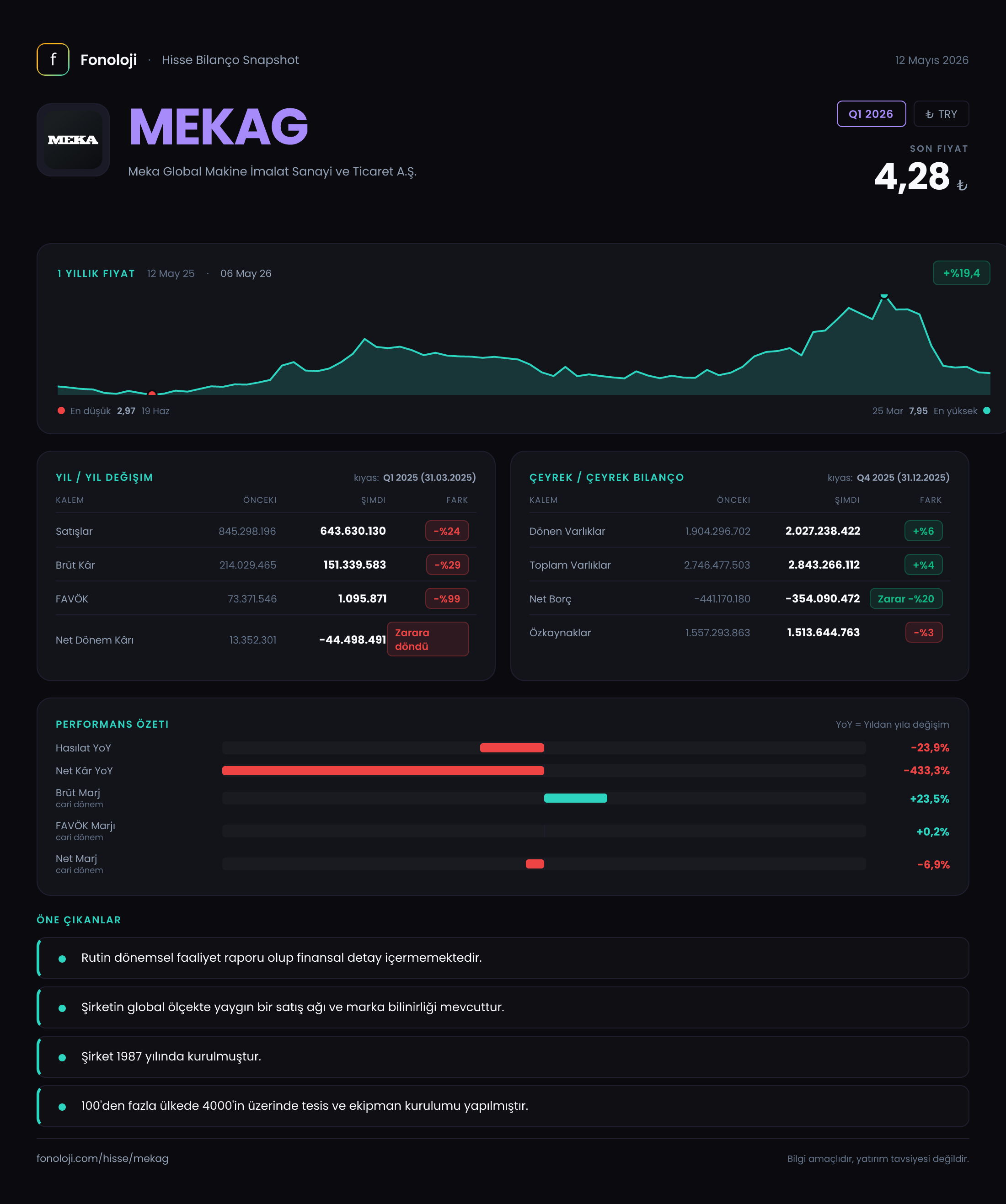Image resolution: width=1006 pixels, height=1204 pixels.
Task: Click the 'ÇEYREK / ÇEYREK BILANÇO' heading
Action: [606, 478]
